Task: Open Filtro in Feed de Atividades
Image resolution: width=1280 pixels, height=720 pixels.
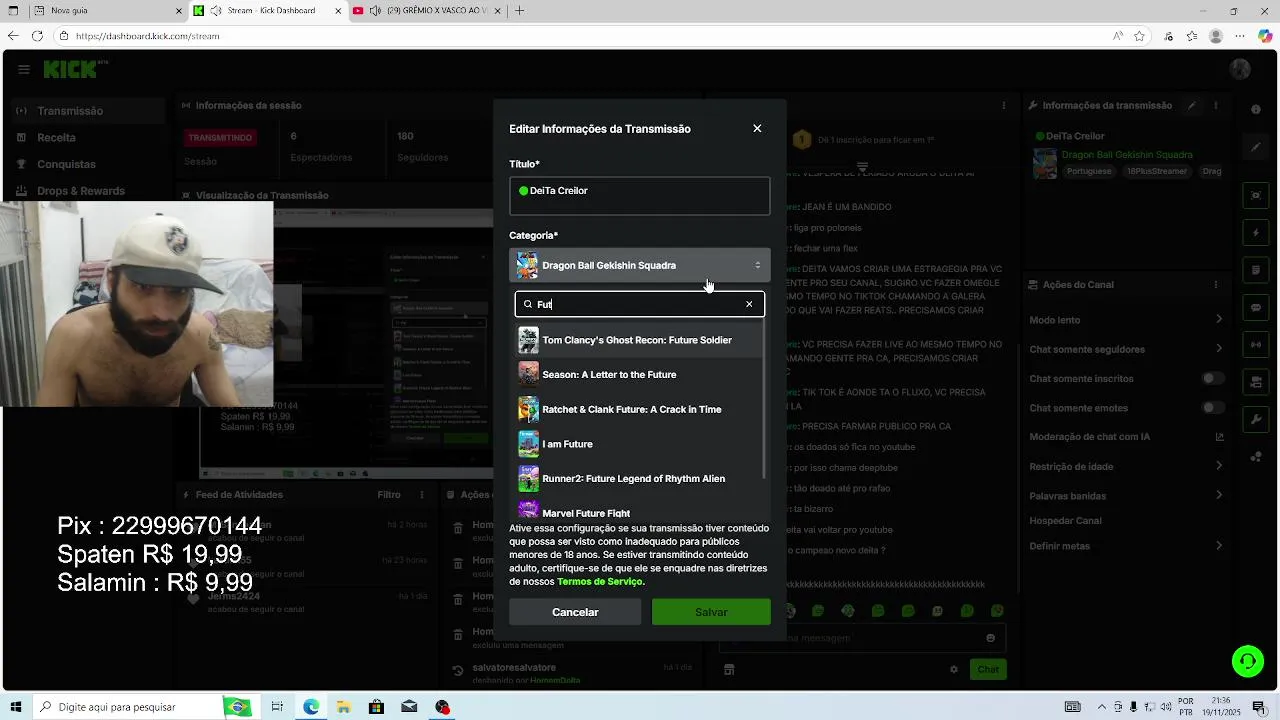Action: [x=389, y=494]
